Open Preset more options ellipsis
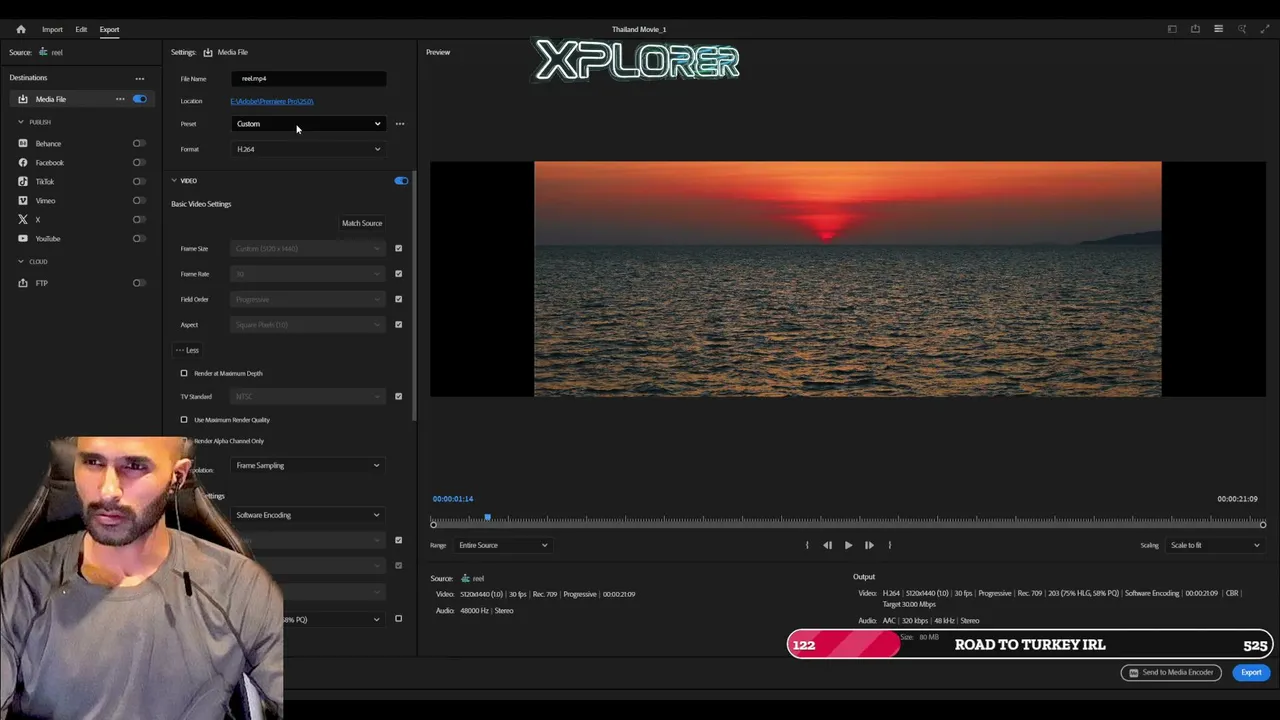Screen dimensions: 1280x720 (x=400, y=124)
